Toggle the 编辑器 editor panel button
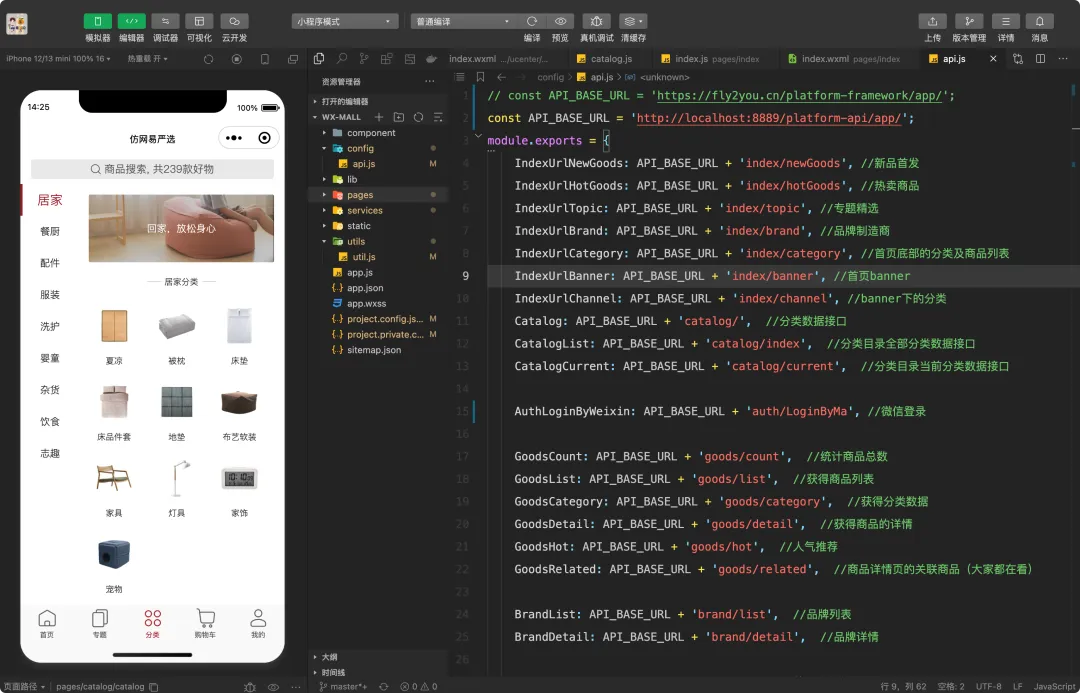1080x693 pixels. 132,21
